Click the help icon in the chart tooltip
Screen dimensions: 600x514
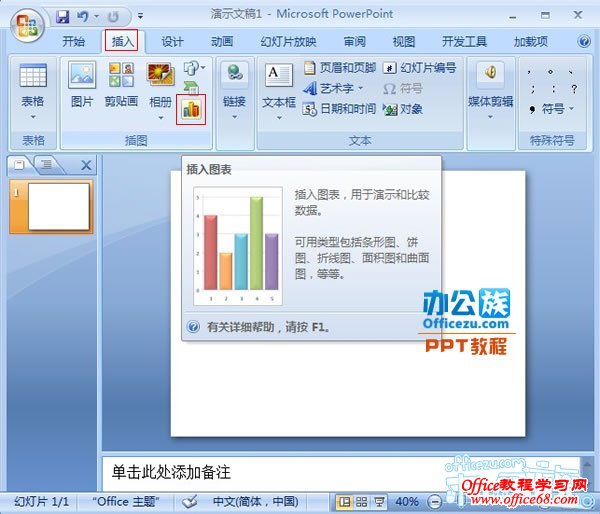pyautogui.click(x=193, y=327)
